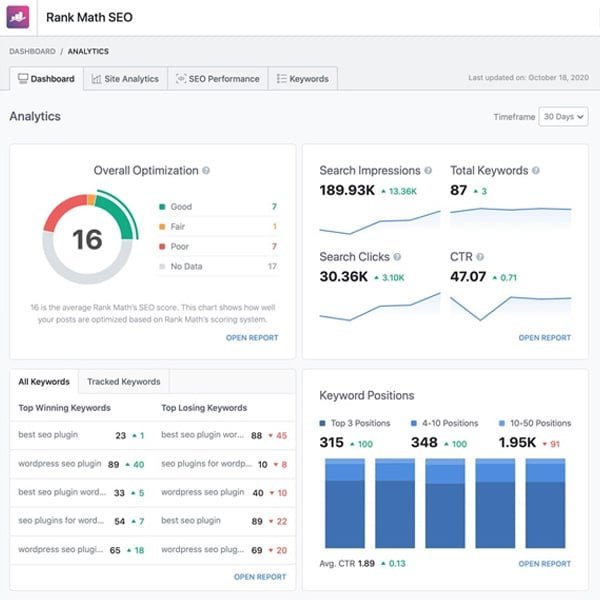600x600 pixels.
Task: Open report under the keywords table
Action: pyautogui.click(x=260, y=577)
